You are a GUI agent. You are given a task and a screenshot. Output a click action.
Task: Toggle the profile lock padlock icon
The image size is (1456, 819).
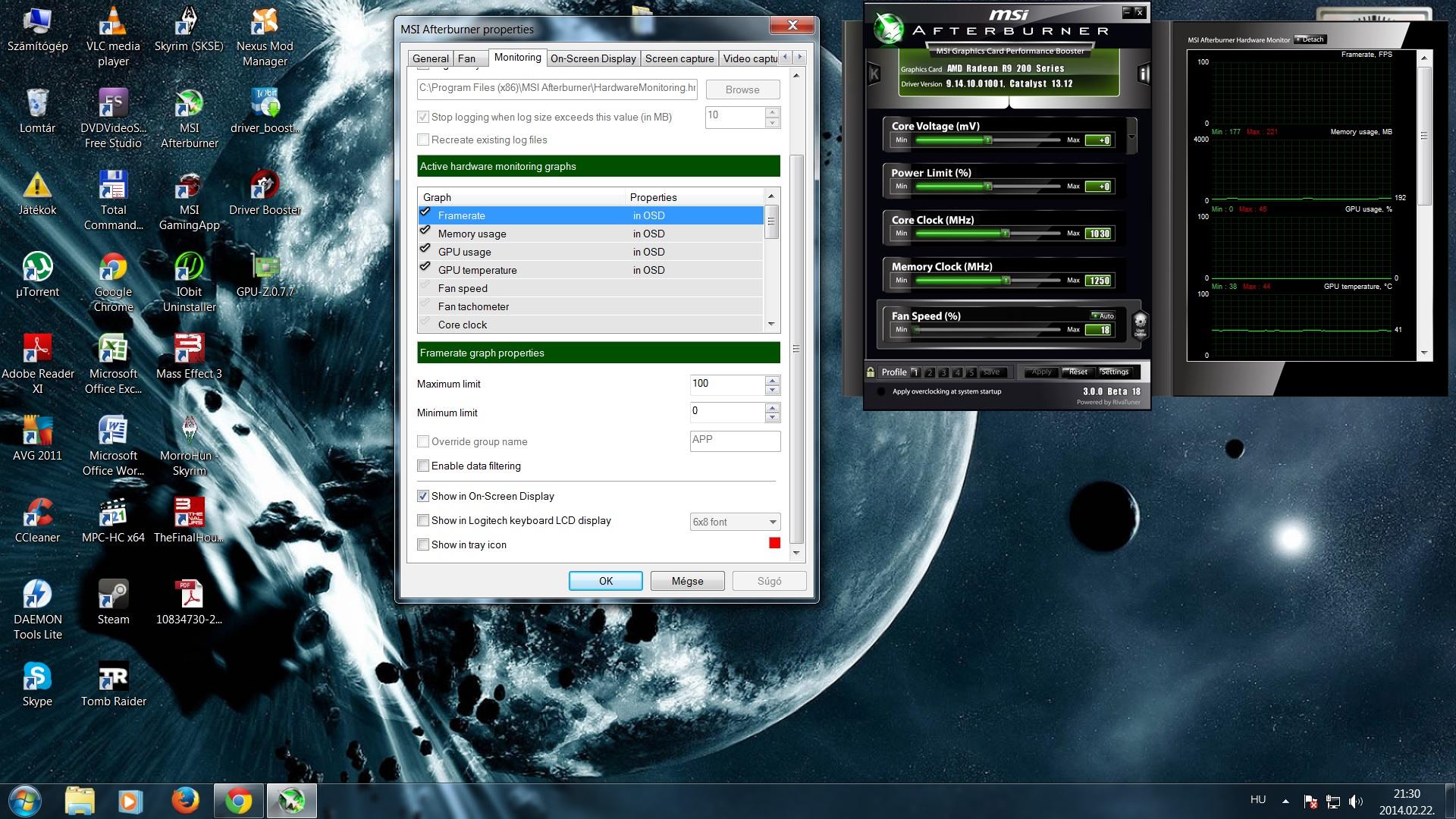(871, 372)
